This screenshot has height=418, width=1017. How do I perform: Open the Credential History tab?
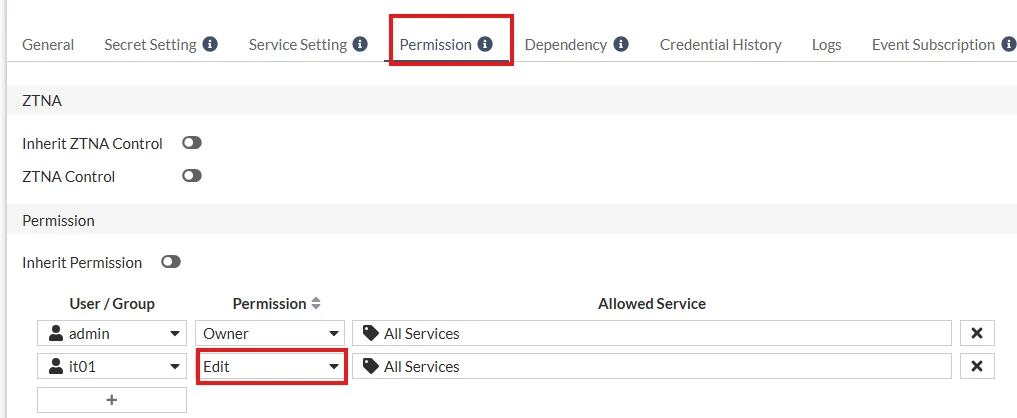(x=721, y=45)
